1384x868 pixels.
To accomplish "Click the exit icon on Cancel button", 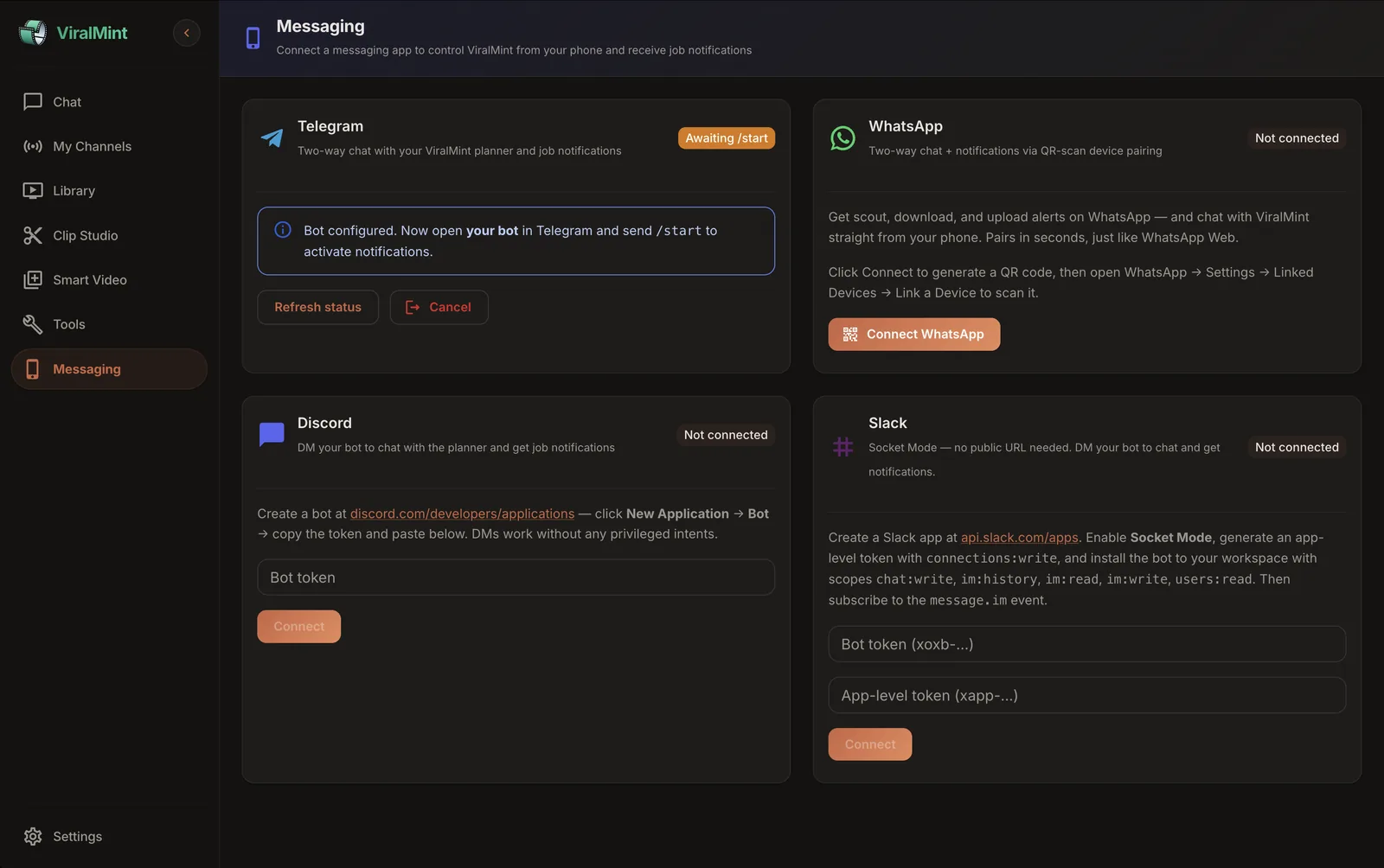I will click(x=413, y=307).
